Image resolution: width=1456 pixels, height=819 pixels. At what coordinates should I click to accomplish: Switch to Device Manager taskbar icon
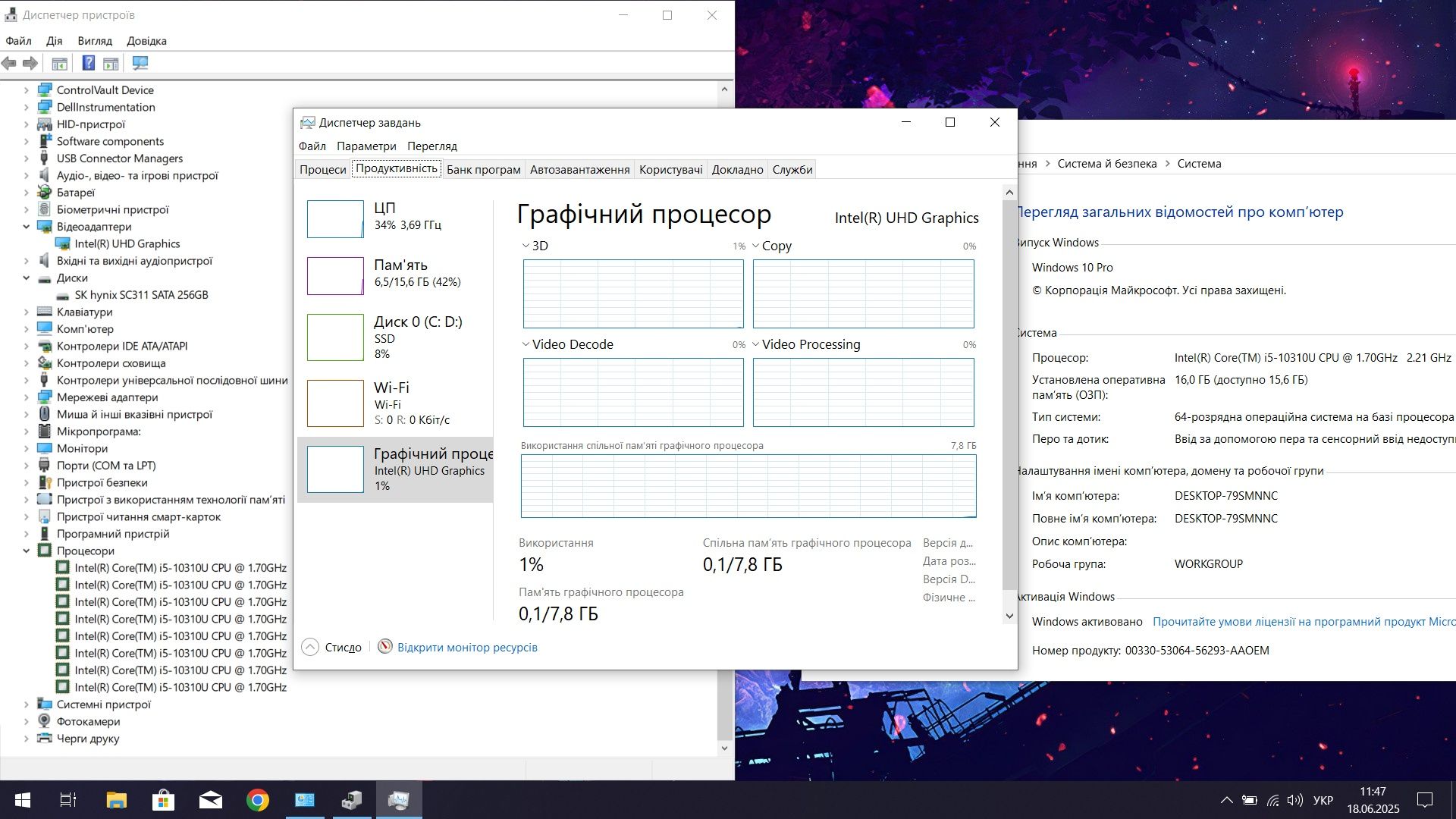352,800
